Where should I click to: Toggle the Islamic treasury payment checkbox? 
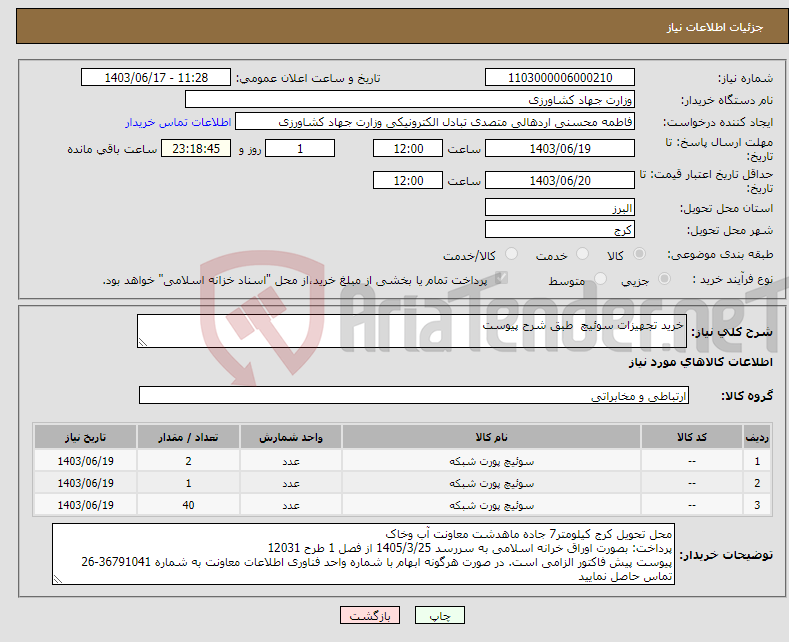pyautogui.click(x=501, y=278)
